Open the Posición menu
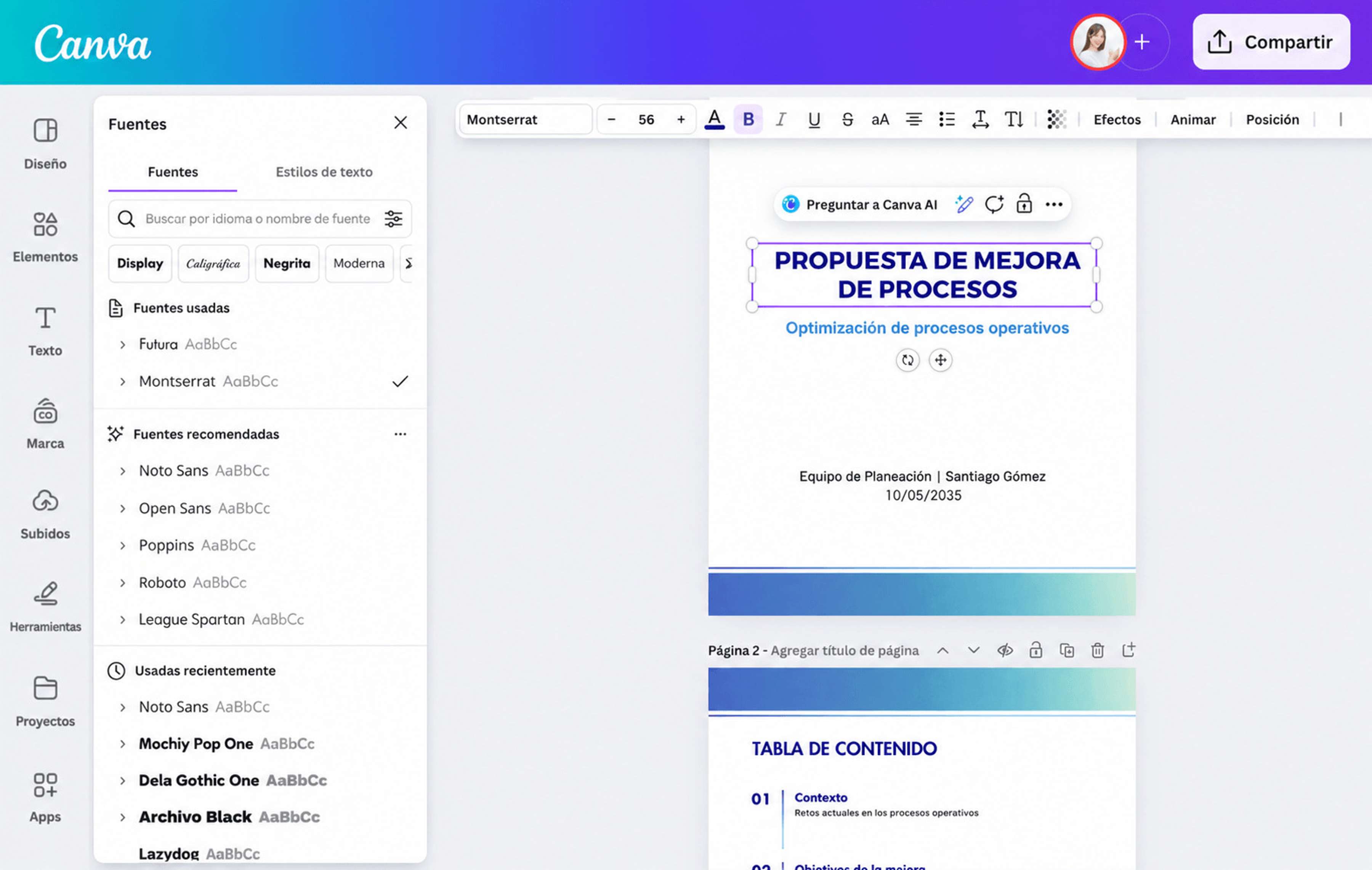 pos(1272,120)
